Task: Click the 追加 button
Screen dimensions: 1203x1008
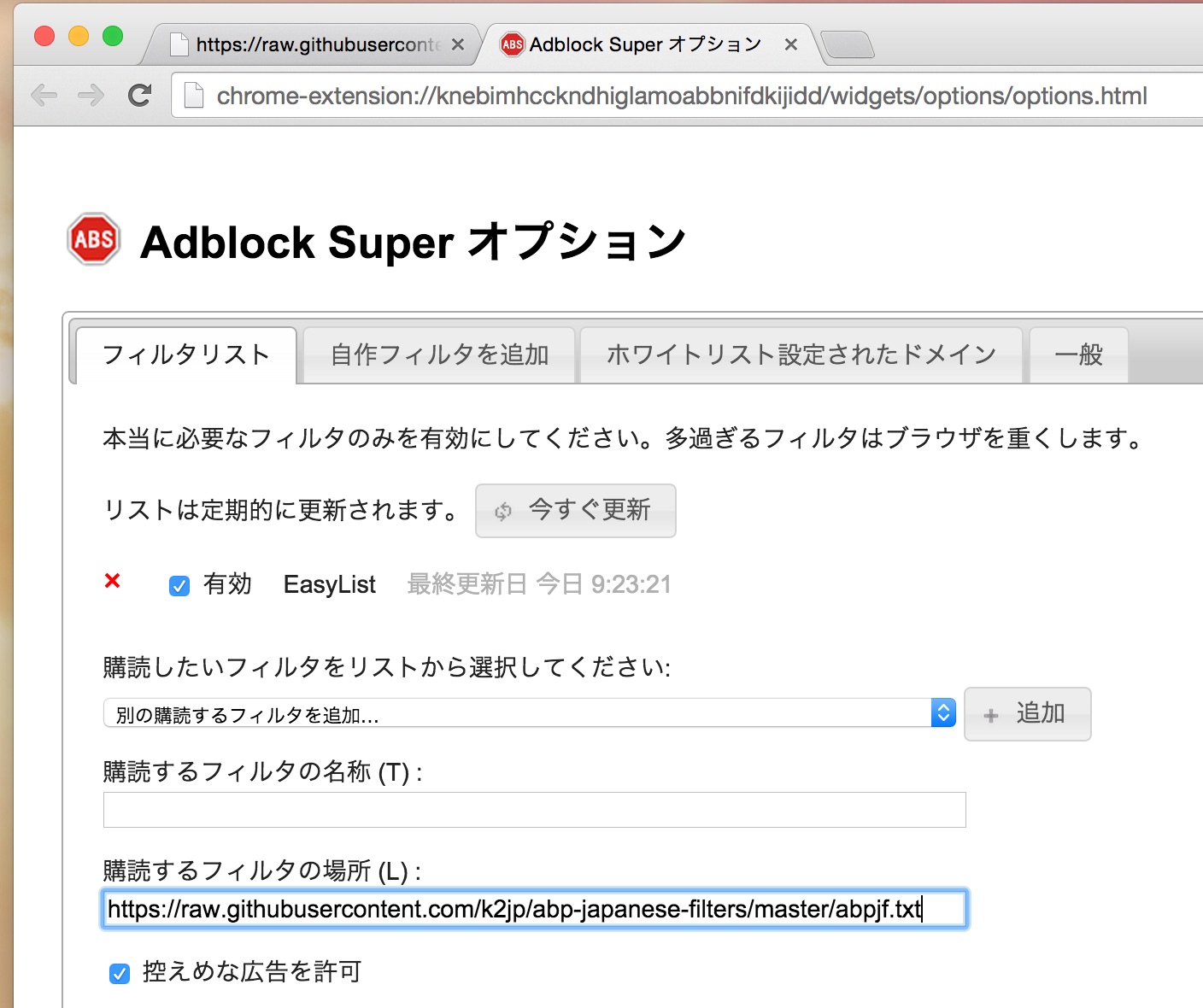Action: 1027,714
